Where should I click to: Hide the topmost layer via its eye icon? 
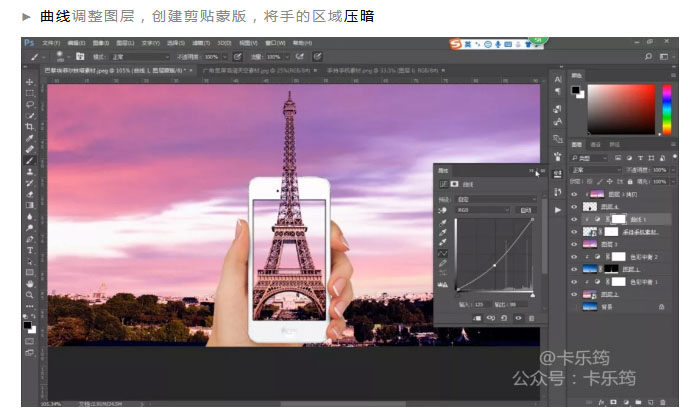tap(575, 194)
